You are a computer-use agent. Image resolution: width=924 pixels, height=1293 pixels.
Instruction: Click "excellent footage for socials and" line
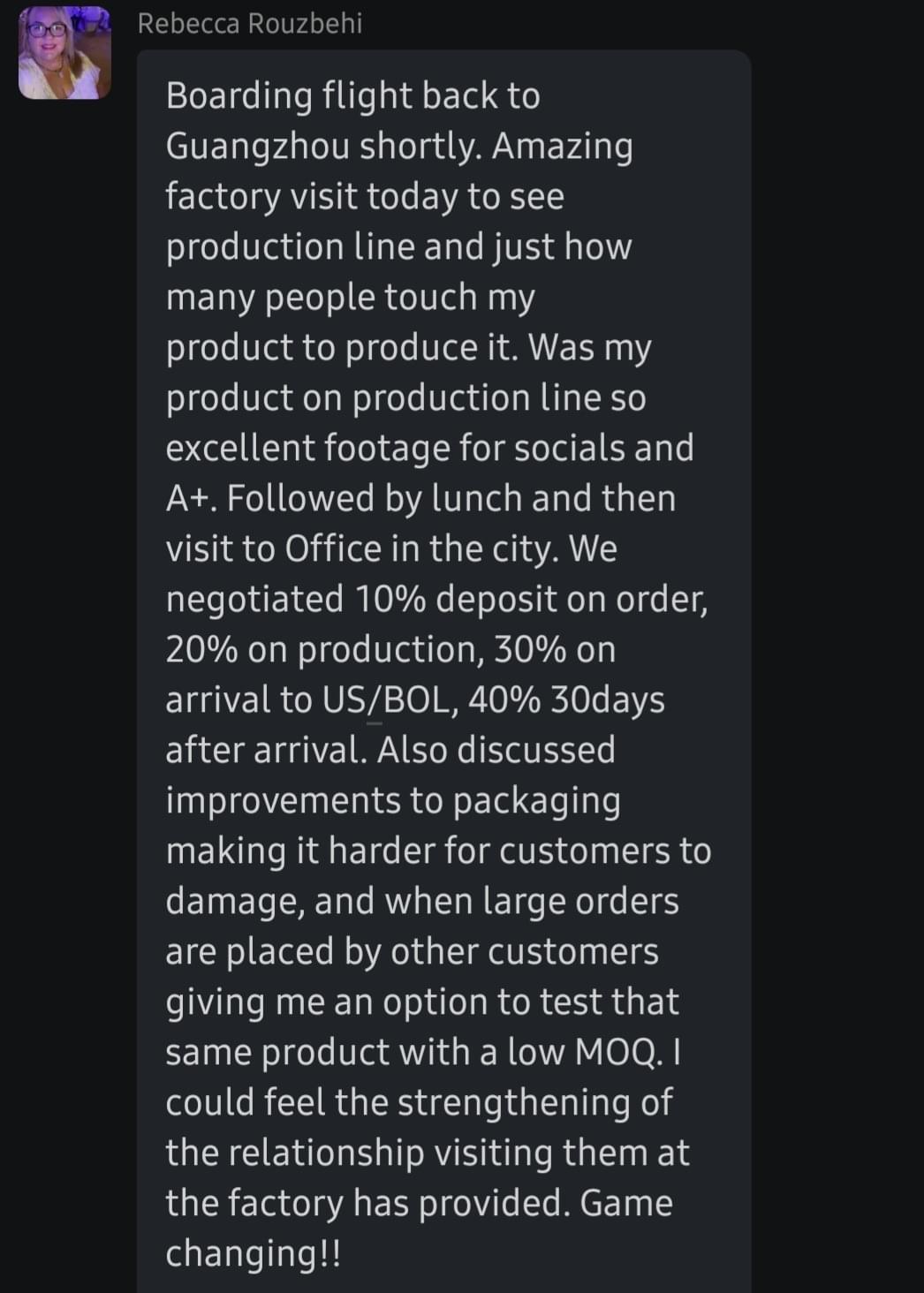click(429, 449)
